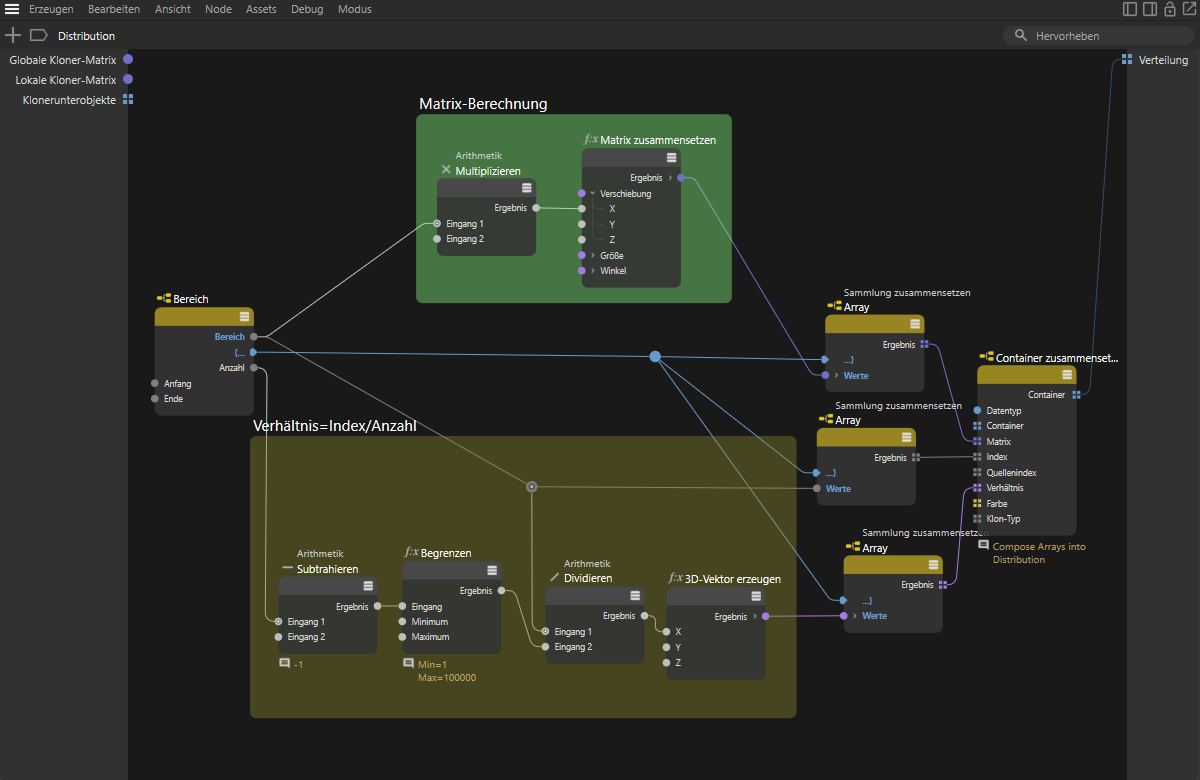The height and width of the screenshot is (780, 1200).
Task: Open the Assets menu
Action: pyautogui.click(x=260, y=9)
